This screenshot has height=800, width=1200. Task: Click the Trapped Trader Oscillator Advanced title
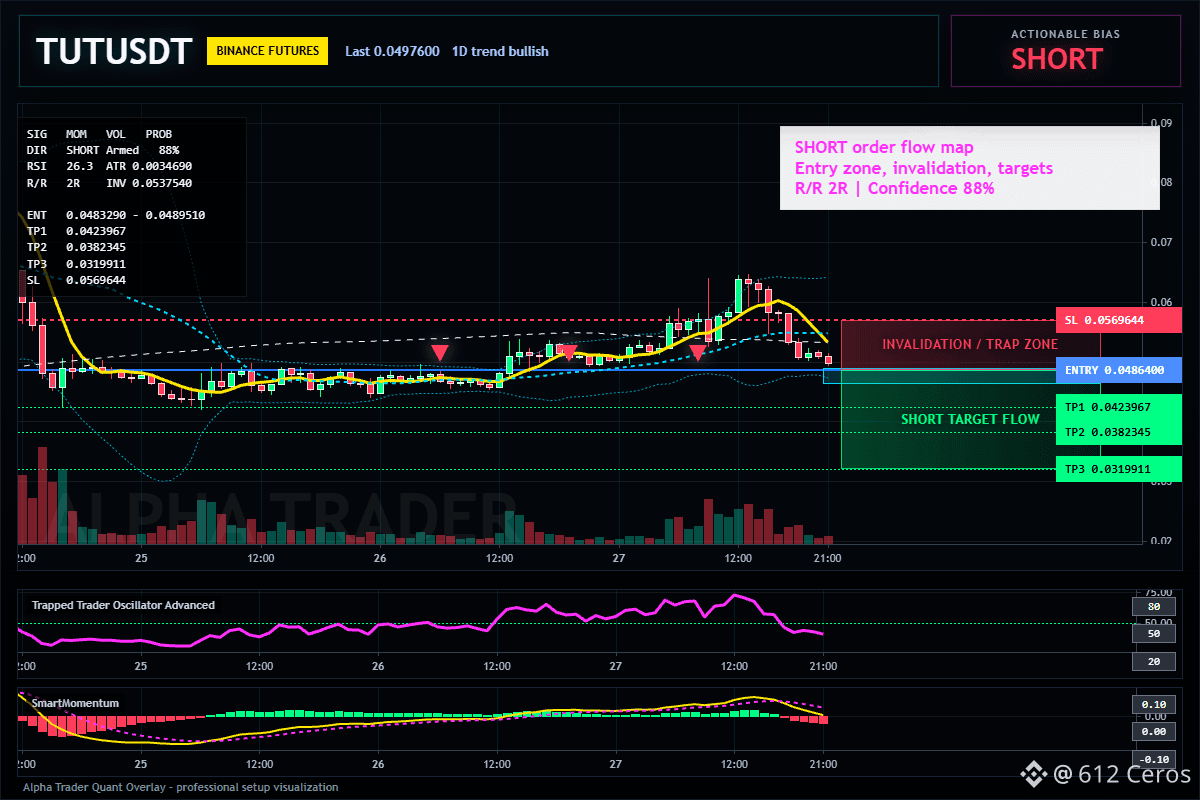point(123,605)
